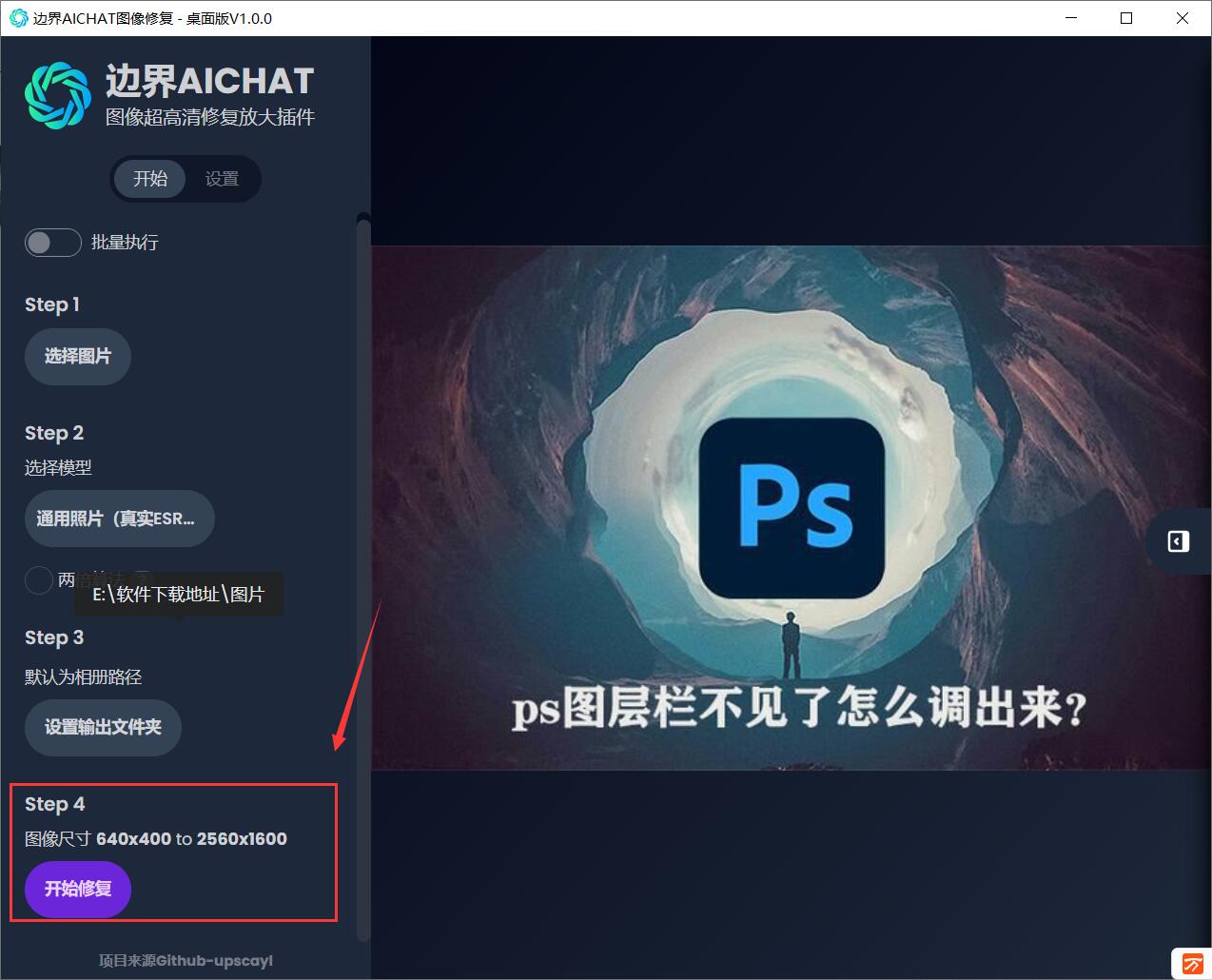Open the 项目来源Github-upscayl link
The image size is (1212, 980).
click(186, 961)
